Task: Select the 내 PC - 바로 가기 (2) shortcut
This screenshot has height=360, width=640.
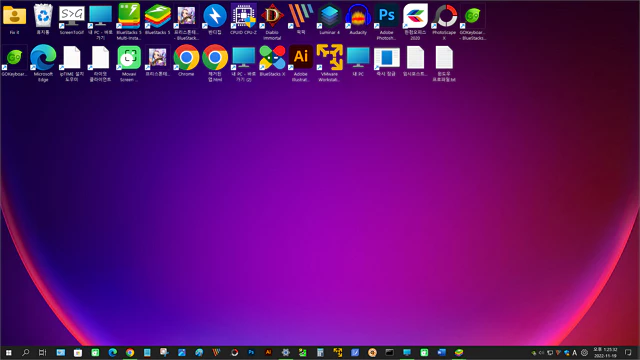Action: click(243, 63)
